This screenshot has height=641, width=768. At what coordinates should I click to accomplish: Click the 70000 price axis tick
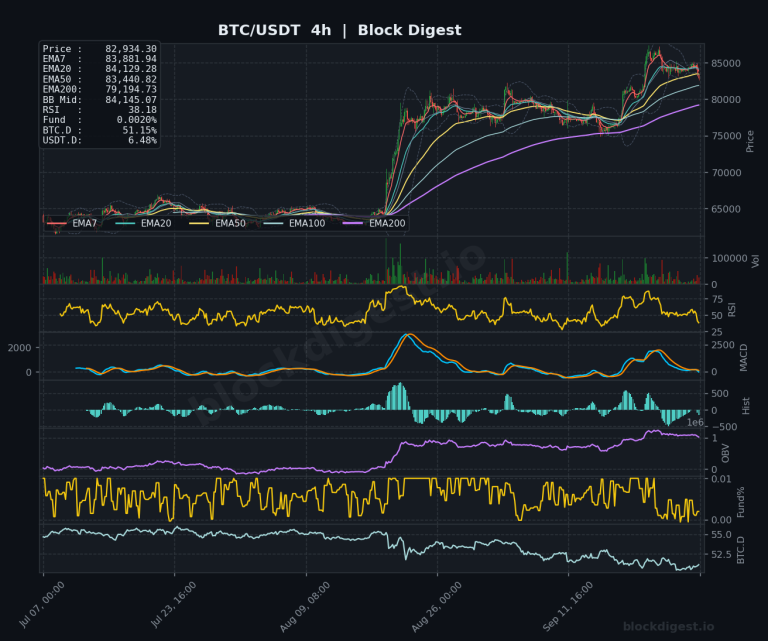click(726, 173)
